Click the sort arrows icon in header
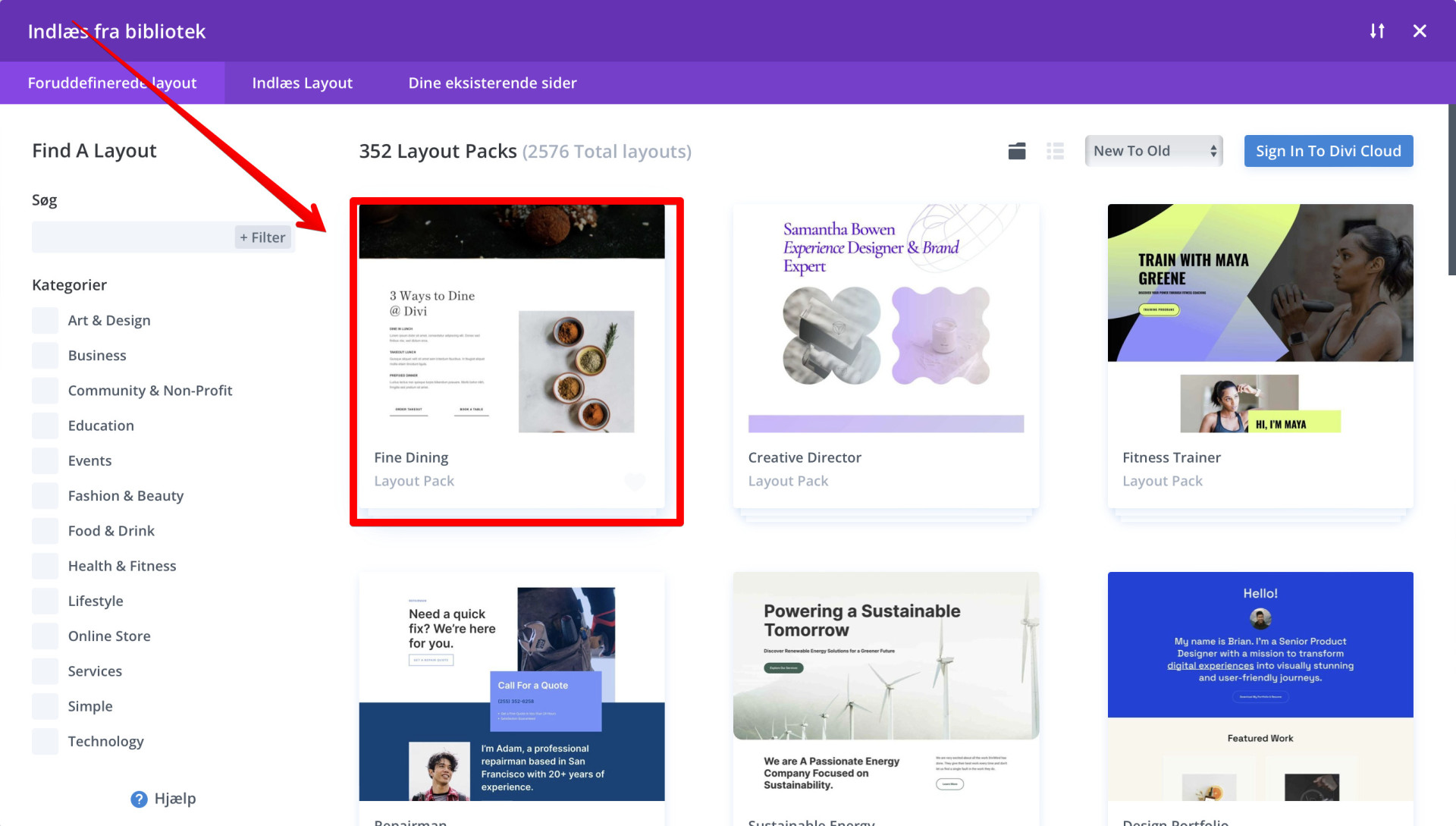The height and width of the screenshot is (826, 1456). (1377, 31)
